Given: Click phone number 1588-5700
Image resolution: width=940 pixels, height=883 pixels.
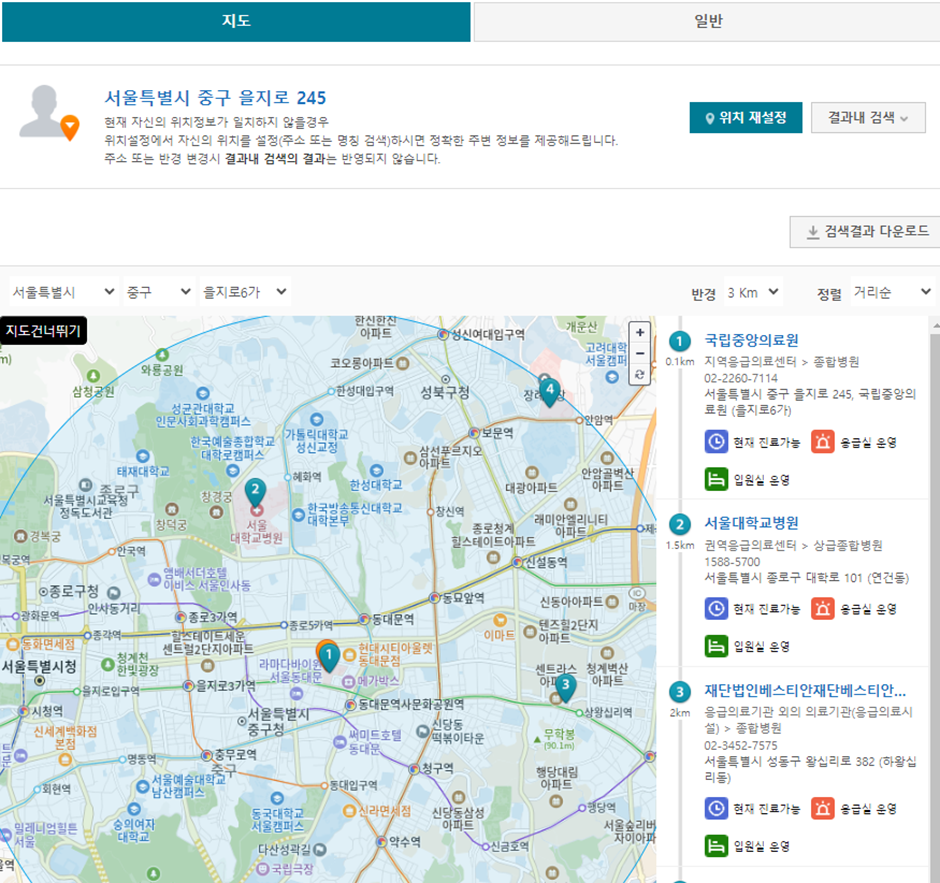Looking at the screenshot, I should coord(732,562).
